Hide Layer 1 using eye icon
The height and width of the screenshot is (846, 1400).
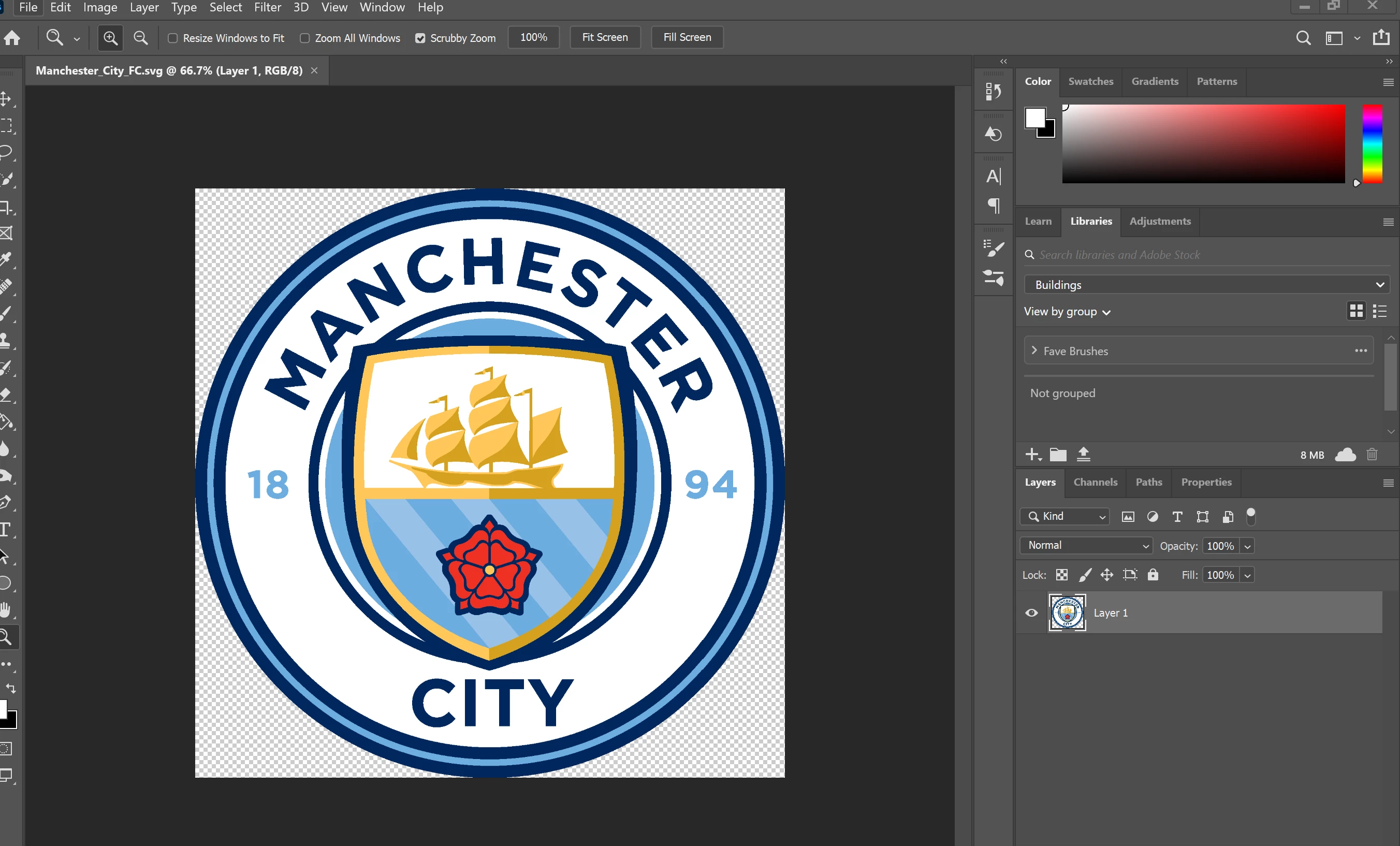pyautogui.click(x=1031, y=612)
